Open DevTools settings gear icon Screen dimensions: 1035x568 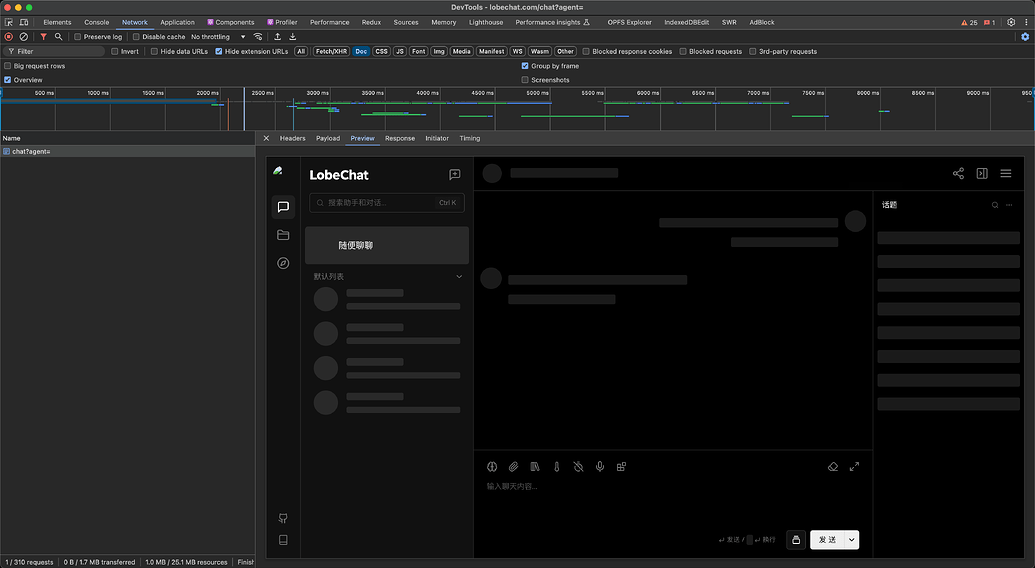point(1011,22)
